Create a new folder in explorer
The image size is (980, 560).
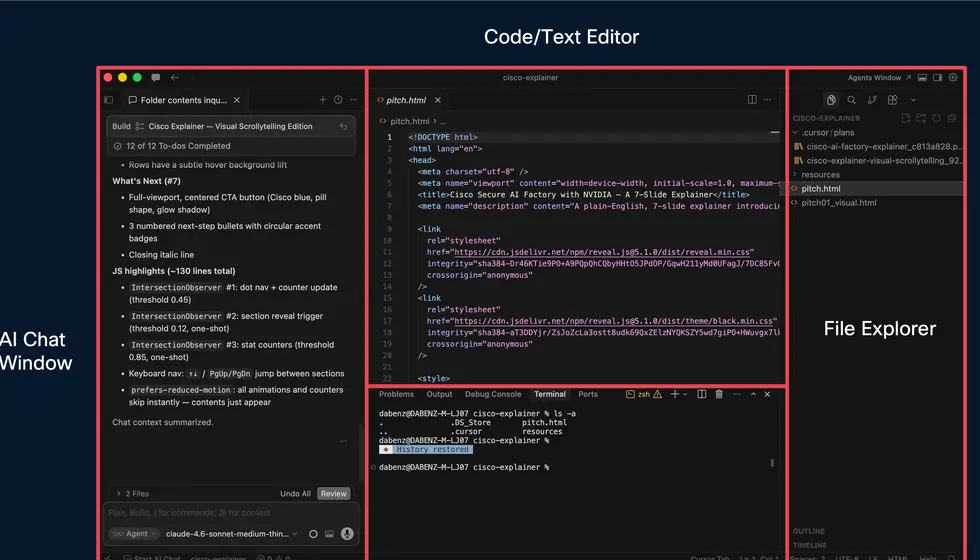pyautogui.click(x=921, y=118)
